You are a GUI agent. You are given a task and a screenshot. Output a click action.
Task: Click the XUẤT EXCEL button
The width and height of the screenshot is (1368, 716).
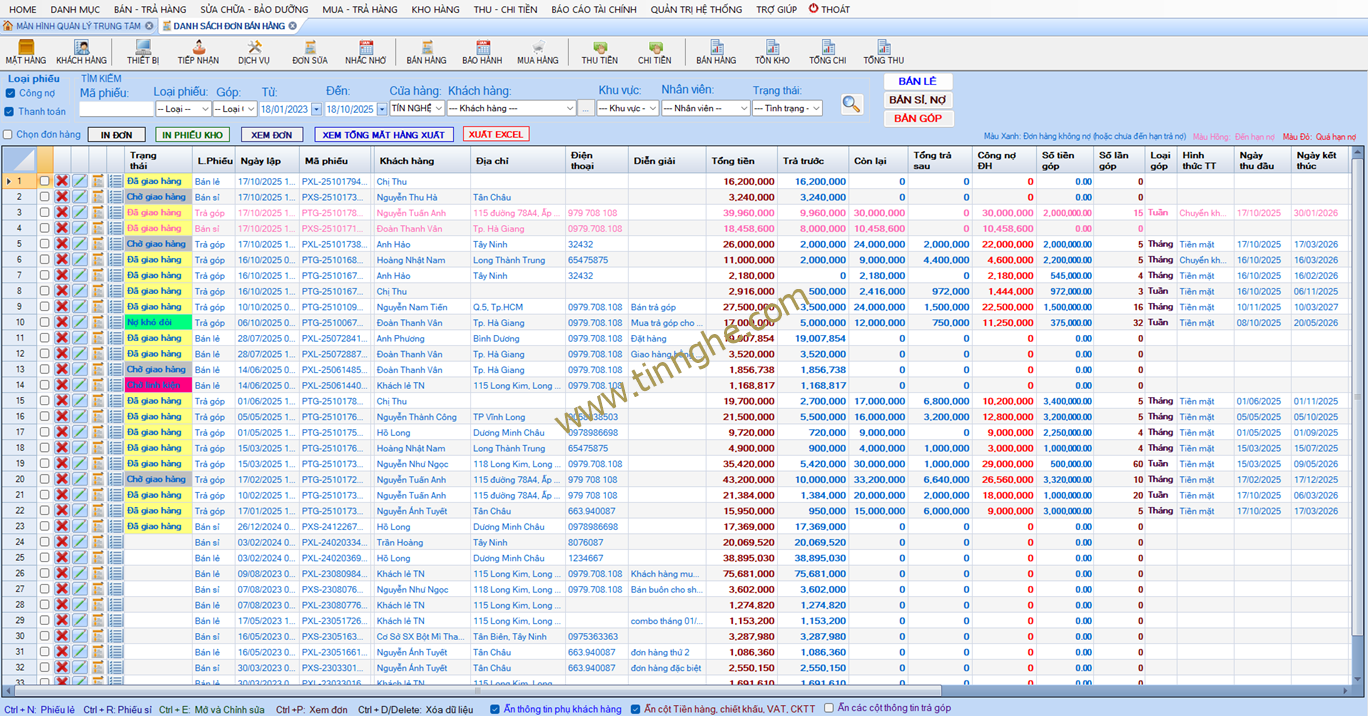[496, 134]
